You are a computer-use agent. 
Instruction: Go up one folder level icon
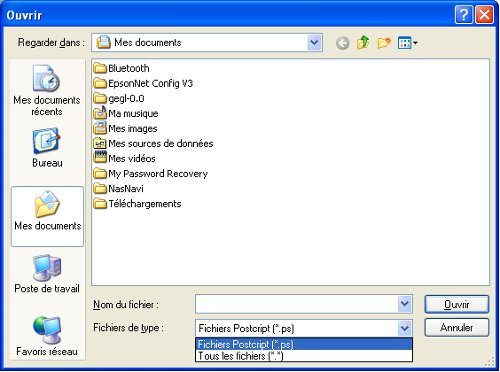coord(363,43)
